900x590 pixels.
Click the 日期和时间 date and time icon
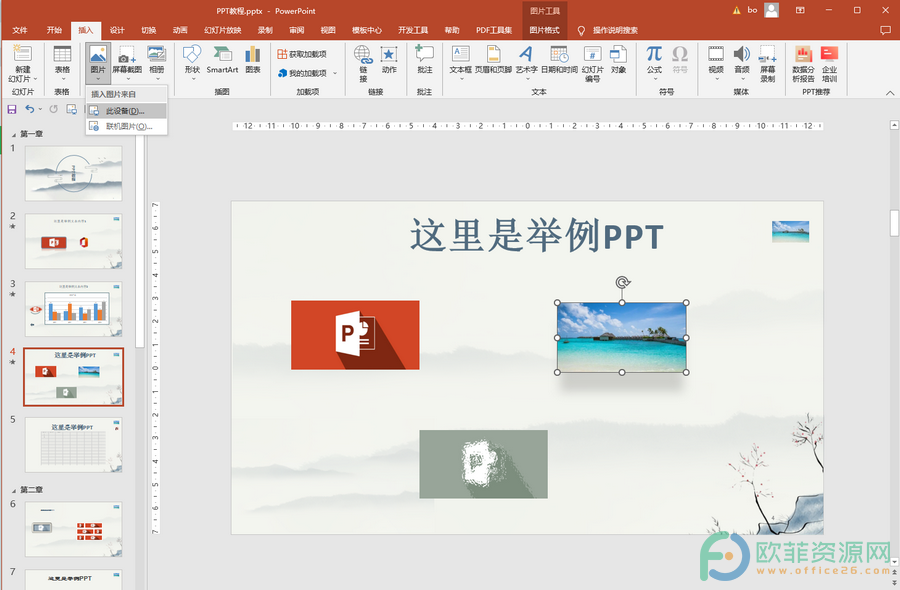click(x=559, y=54)
